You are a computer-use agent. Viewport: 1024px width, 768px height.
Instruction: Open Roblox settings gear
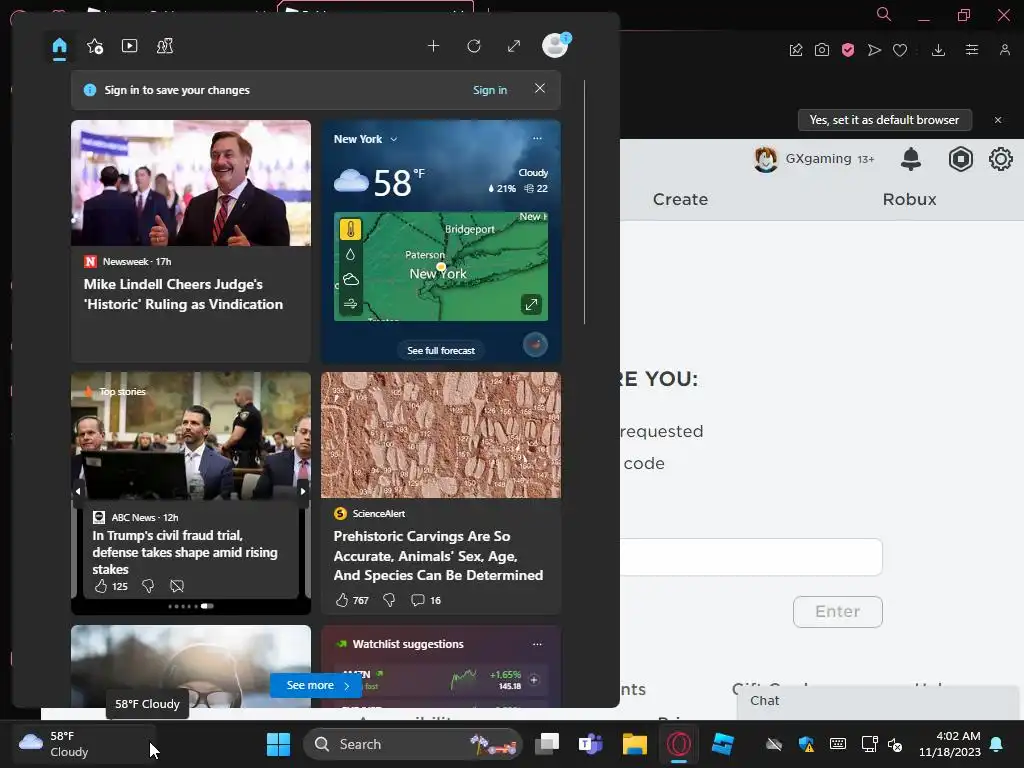click(x=1000, y=159)
